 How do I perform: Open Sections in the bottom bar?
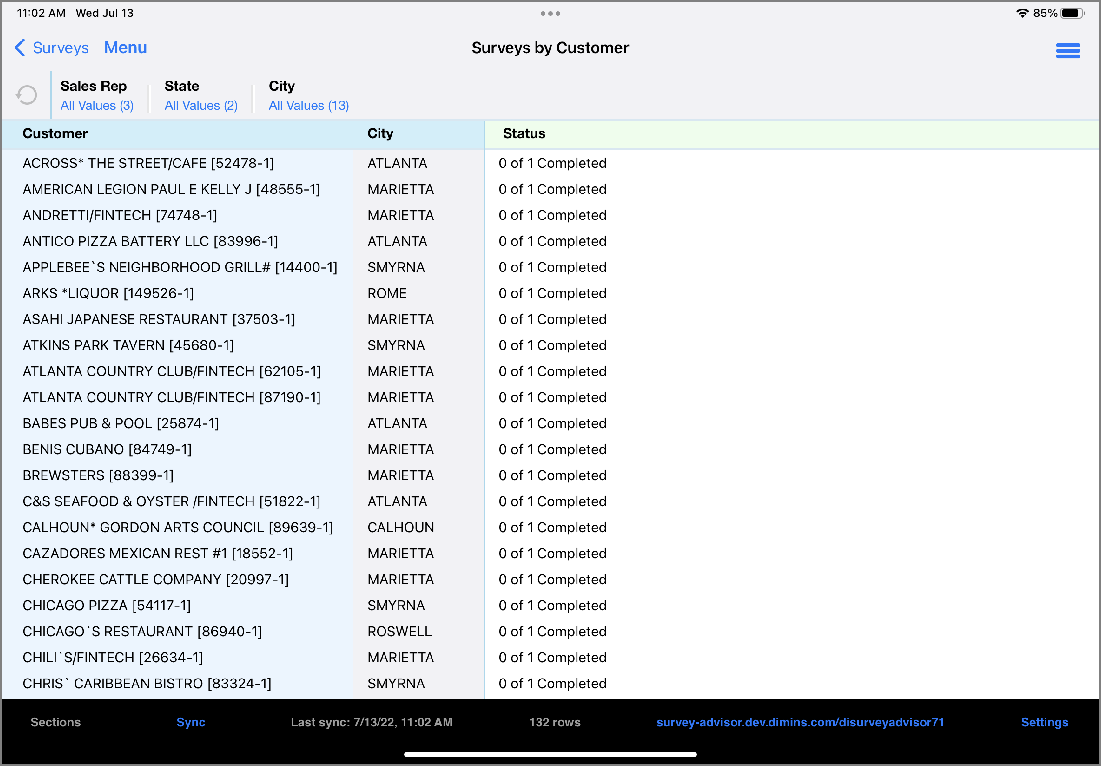coord(56,722)
